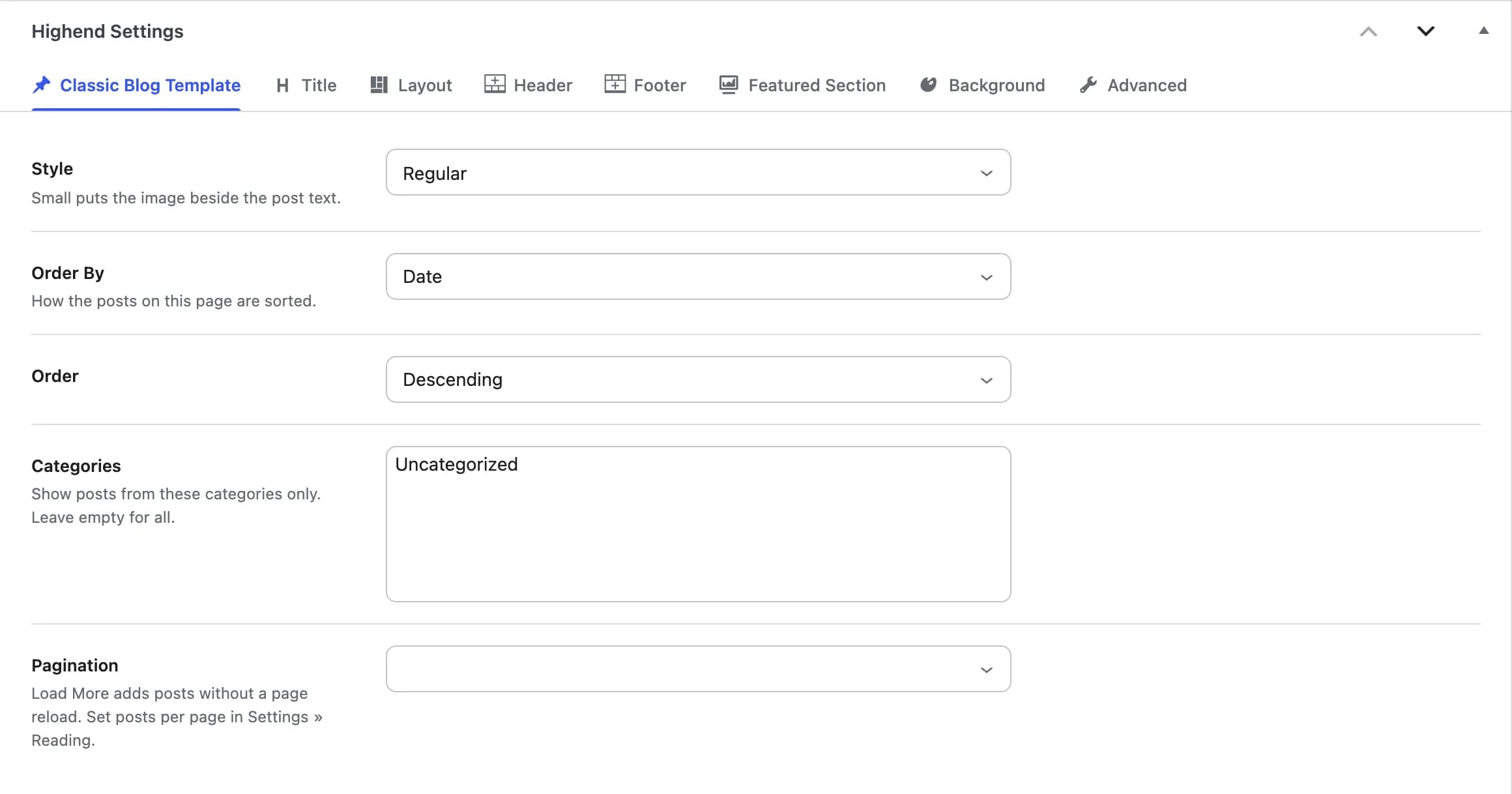Click the Layout tab's grid icon

[x=379, y=85]
